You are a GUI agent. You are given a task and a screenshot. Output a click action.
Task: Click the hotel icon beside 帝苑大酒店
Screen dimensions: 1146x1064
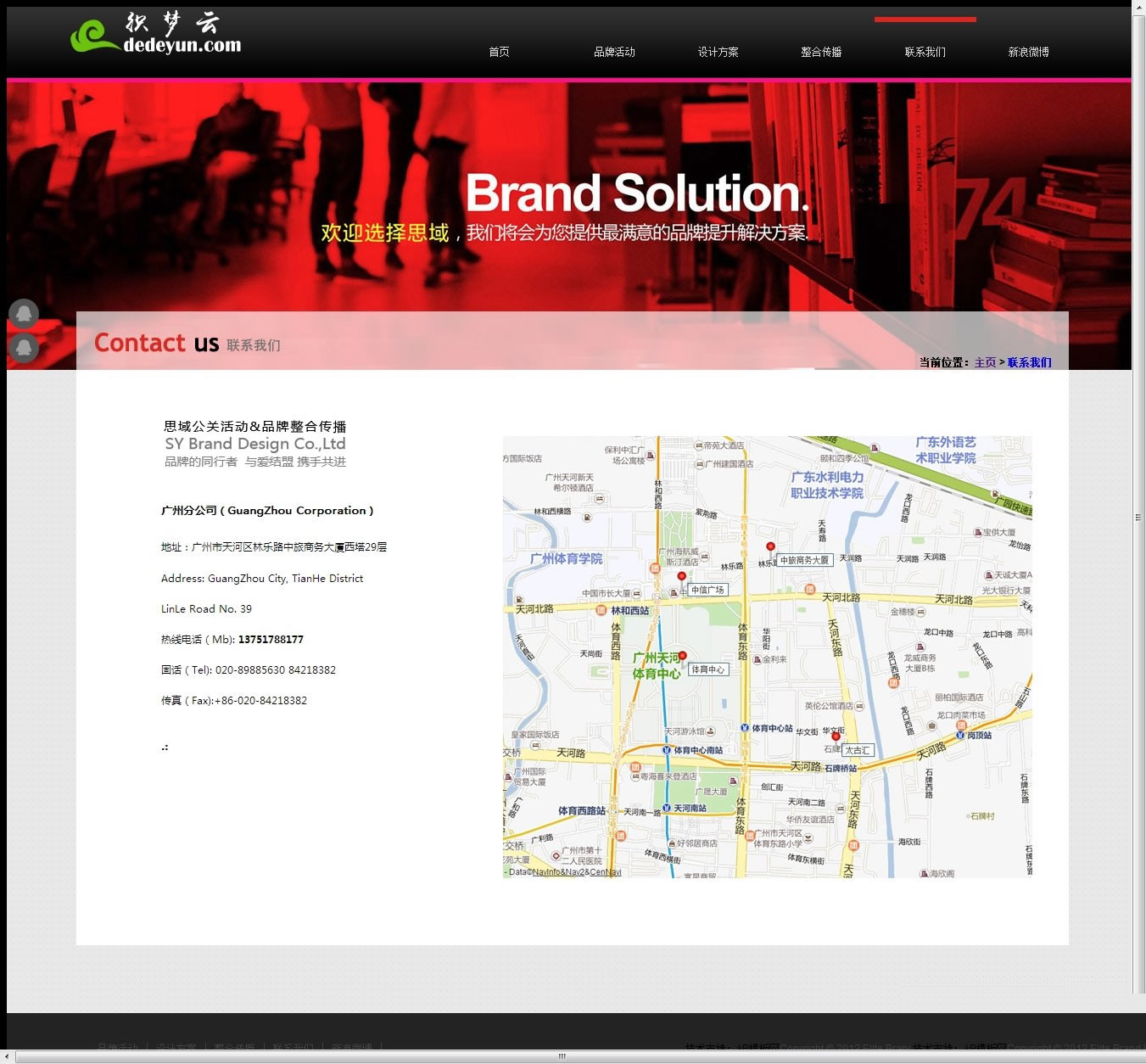(x=697, y=445)
